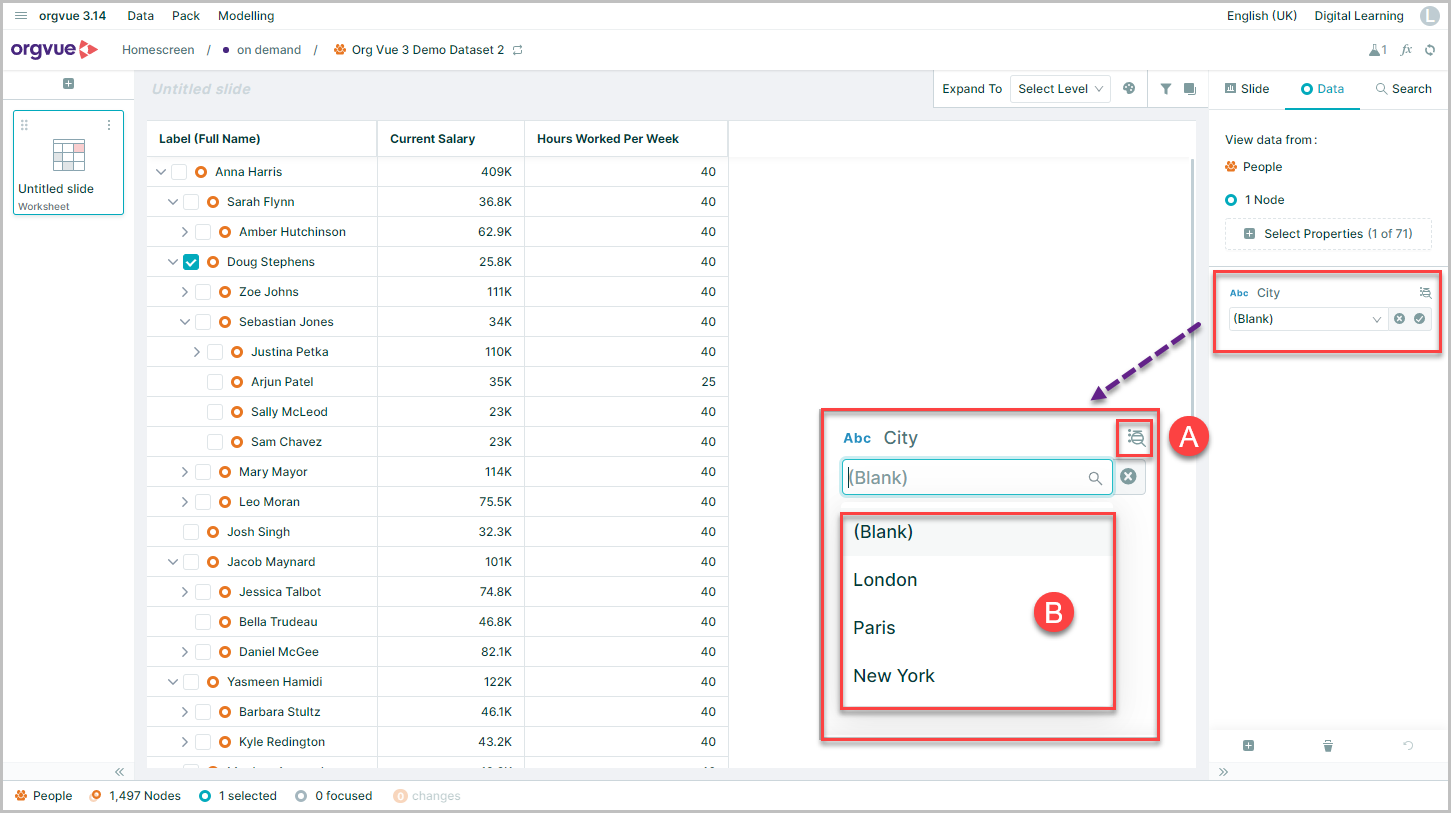Screen dimensions: 1451x813
Task: Open the Modelling menu
Action: pyautogui.click(x=246, y=16)
